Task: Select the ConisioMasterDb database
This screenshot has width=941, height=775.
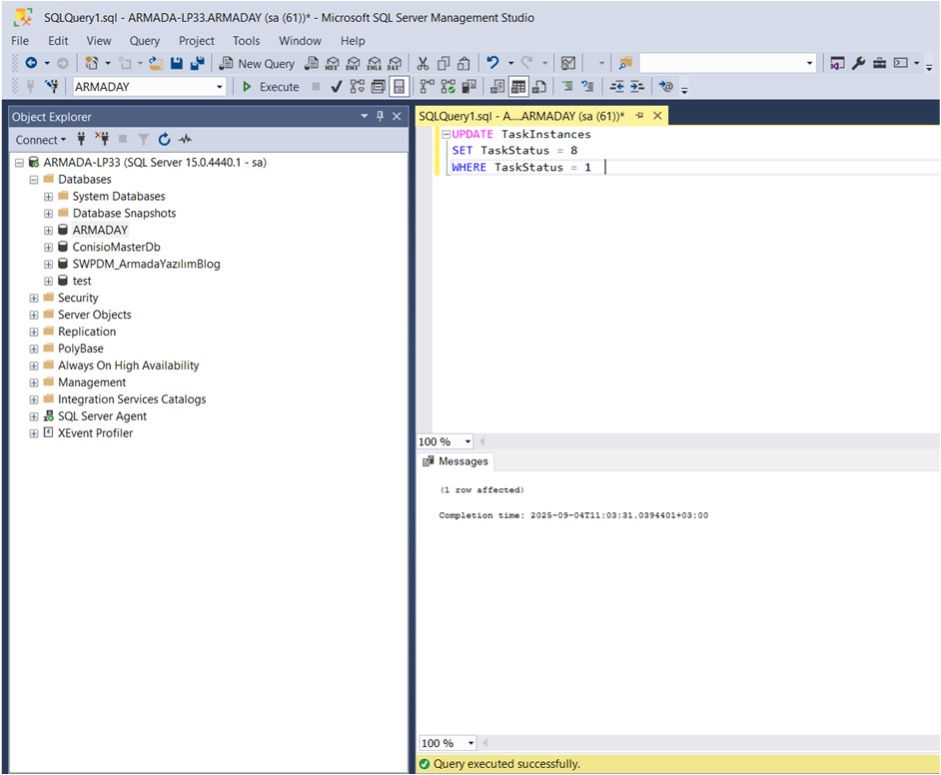Action: pyautogui.click(x=116, y=247)
